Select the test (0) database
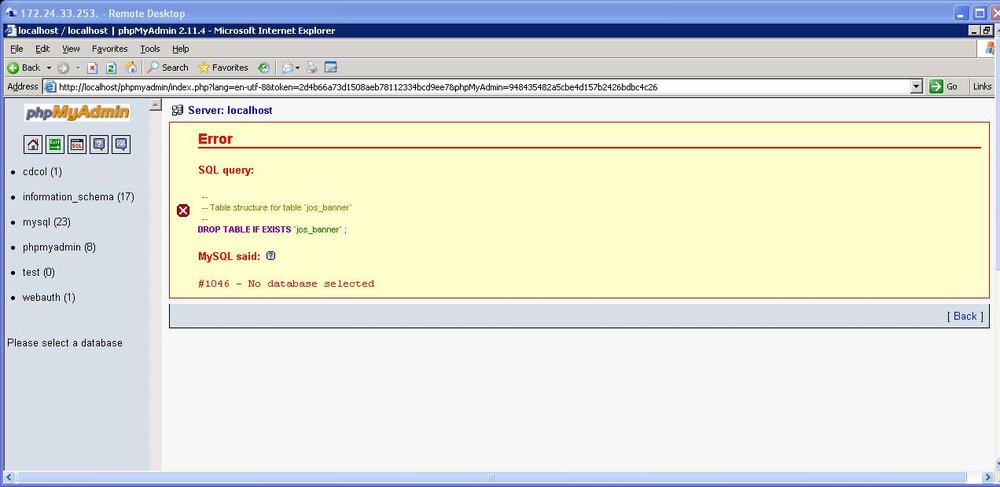This screenshot has width=1000, height=487. point(38,272)
